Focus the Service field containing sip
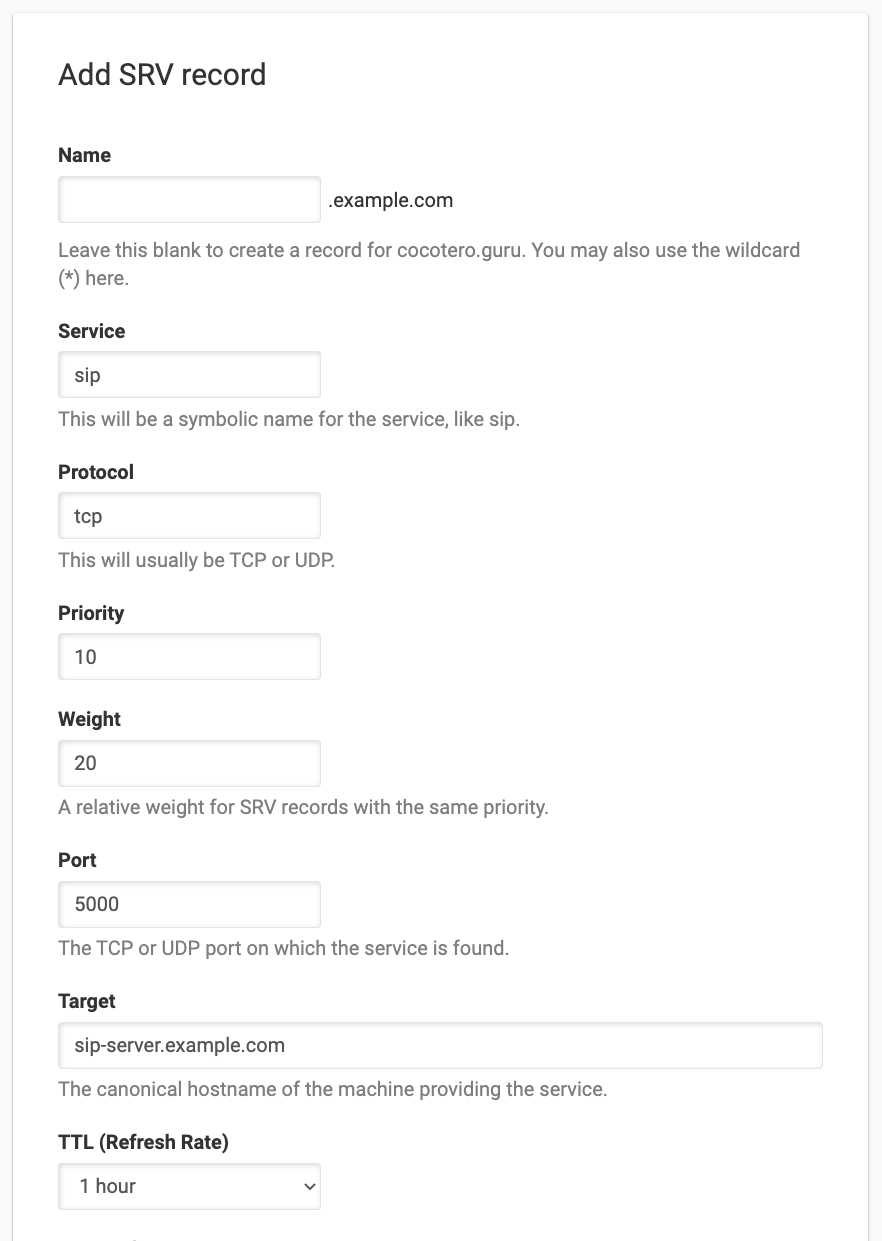 tap(189, 375)
